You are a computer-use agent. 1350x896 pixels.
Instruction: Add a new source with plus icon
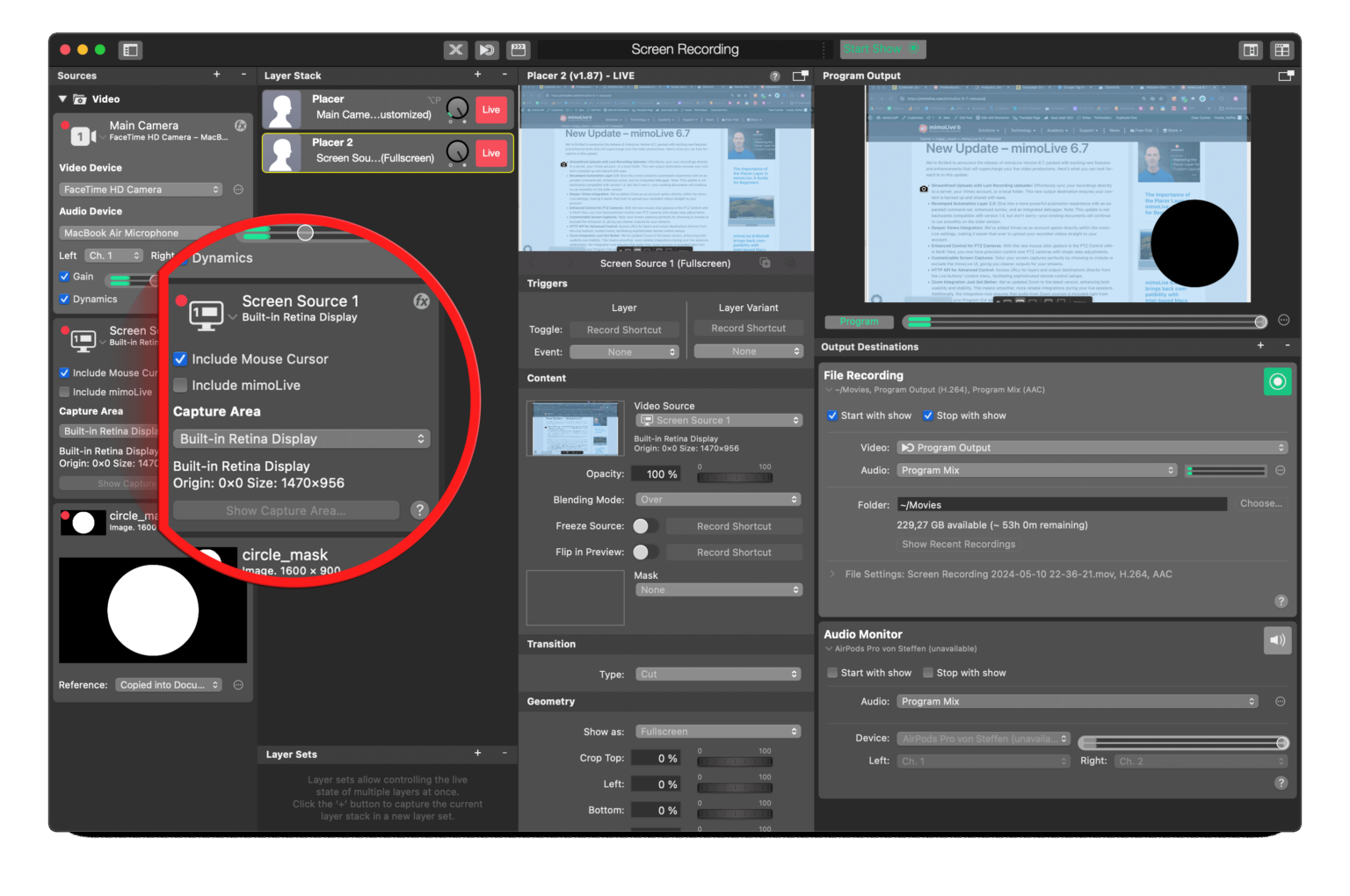tap(216, 76)
